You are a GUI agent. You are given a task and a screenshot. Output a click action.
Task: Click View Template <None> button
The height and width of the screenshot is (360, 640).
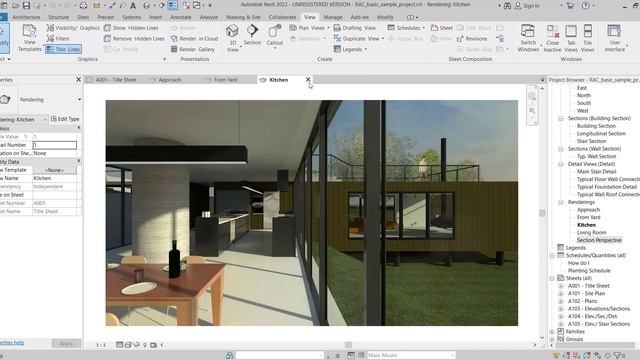coord(54,170)
